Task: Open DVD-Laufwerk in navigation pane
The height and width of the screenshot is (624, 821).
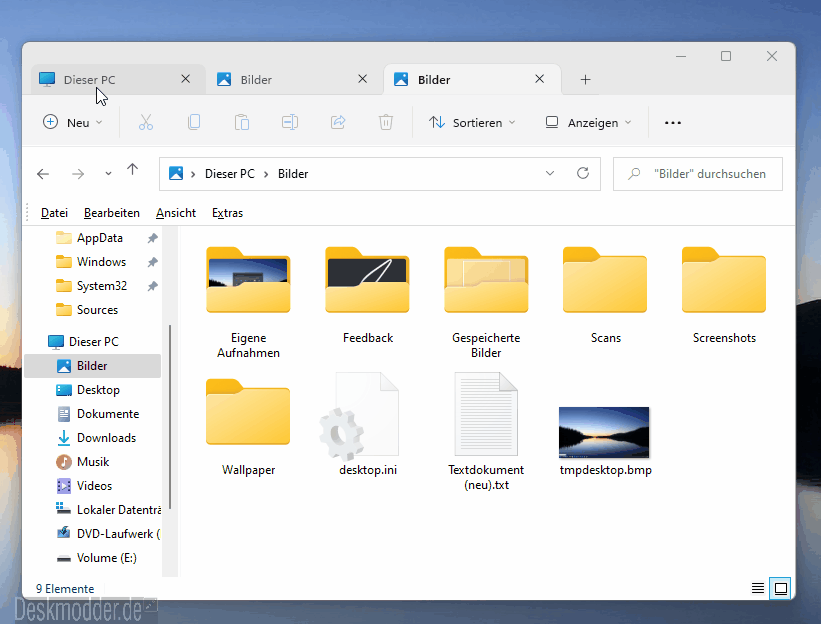Action: [108, 534]
